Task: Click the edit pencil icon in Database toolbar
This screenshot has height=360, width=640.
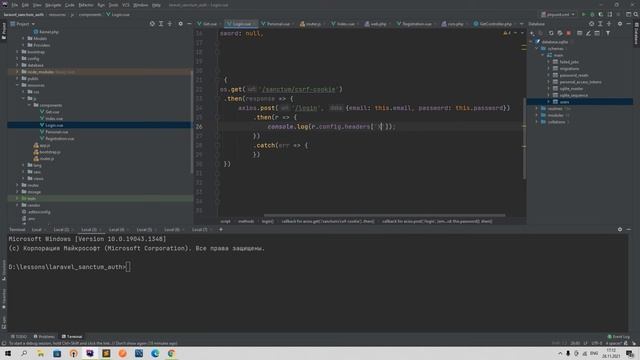Action: (588, 33)
